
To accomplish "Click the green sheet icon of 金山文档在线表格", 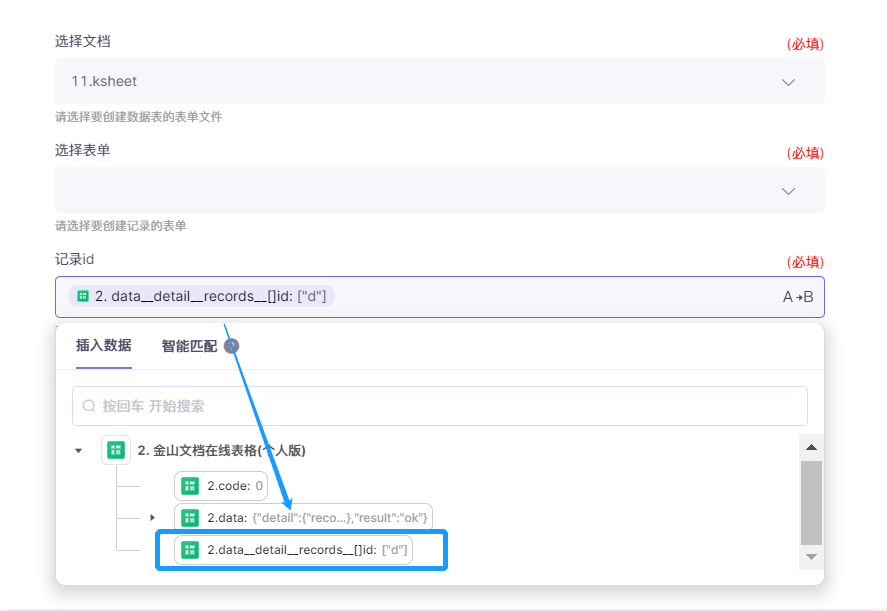I will click(116, 450).
